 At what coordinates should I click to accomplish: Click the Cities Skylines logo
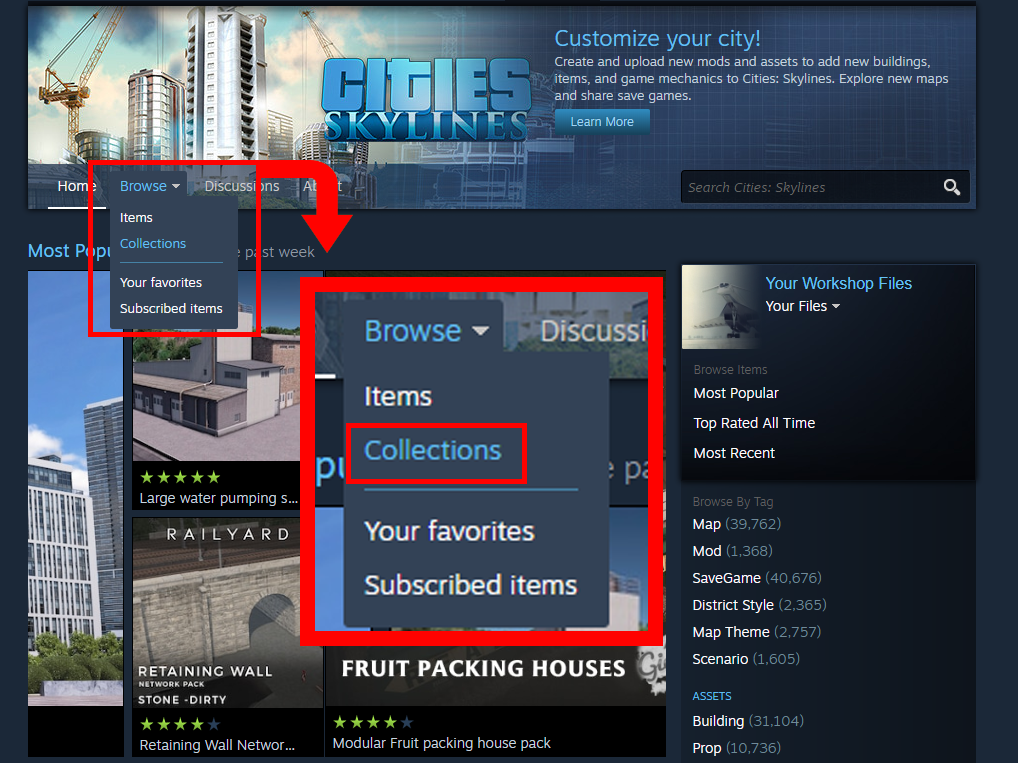point(425,99)
